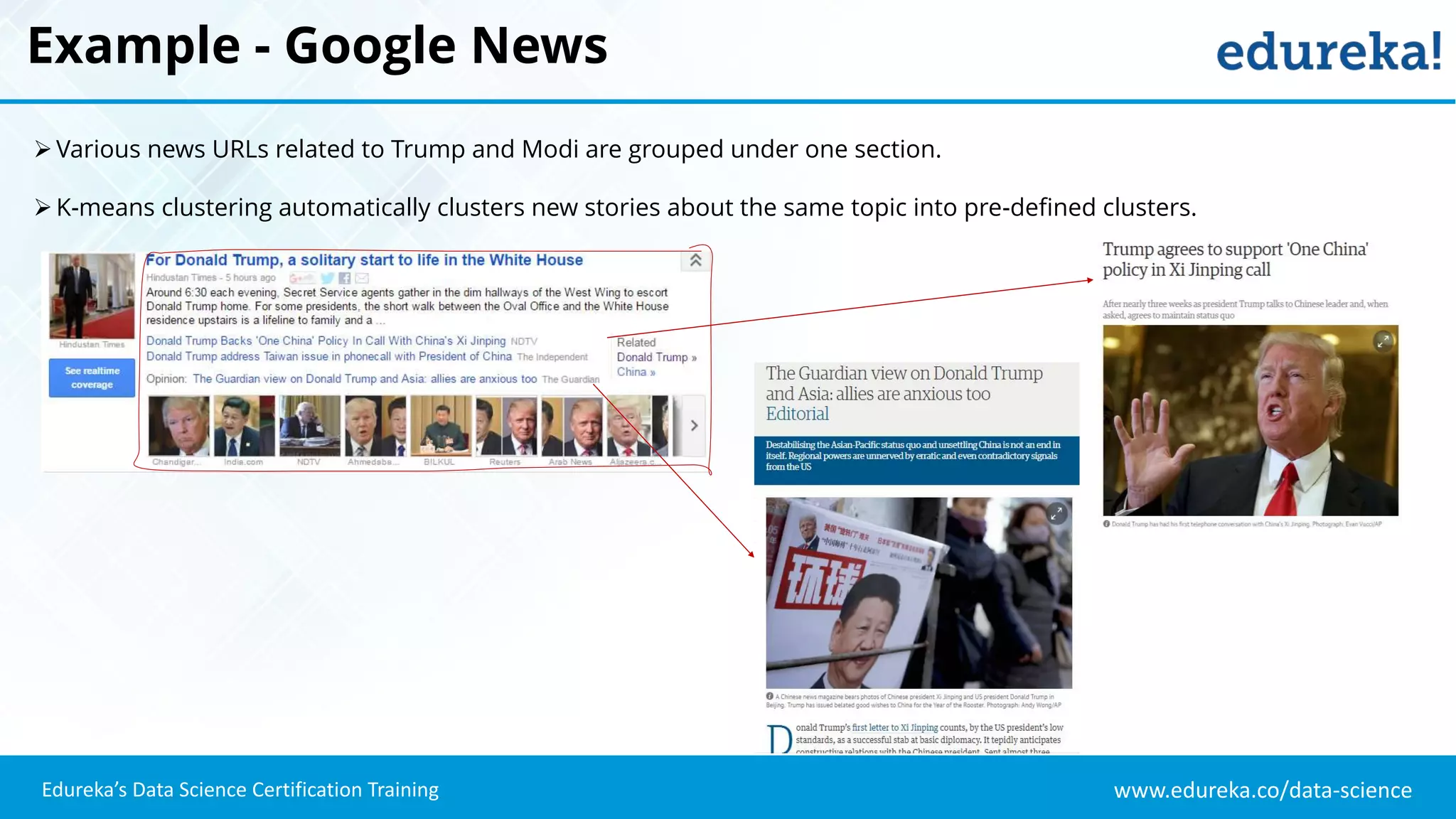The width and height of the screenshot is (1456, 819).
Task: Select the Reuters carousel thumbnail
Action: (505, 426)
